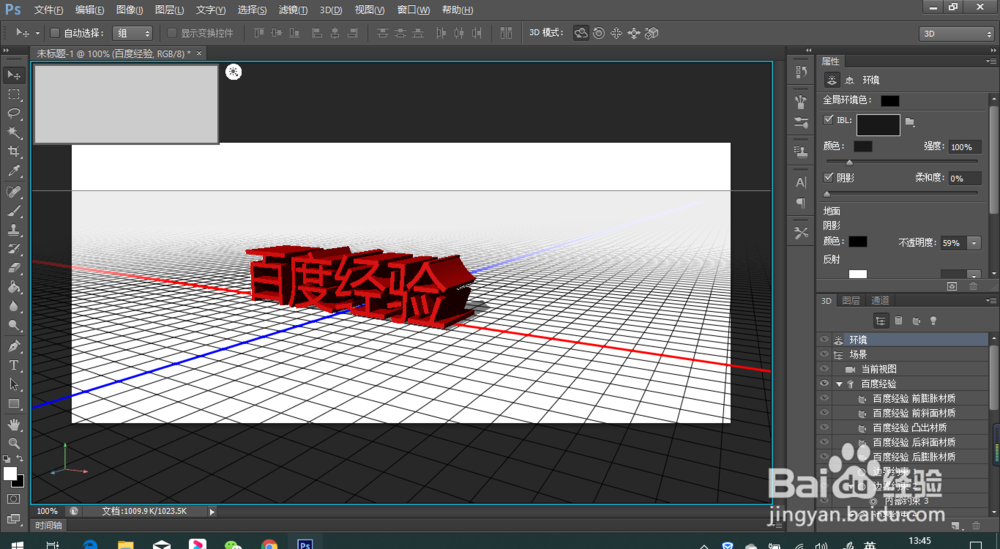Toggle visibility of 场景 row

[824, 355]
